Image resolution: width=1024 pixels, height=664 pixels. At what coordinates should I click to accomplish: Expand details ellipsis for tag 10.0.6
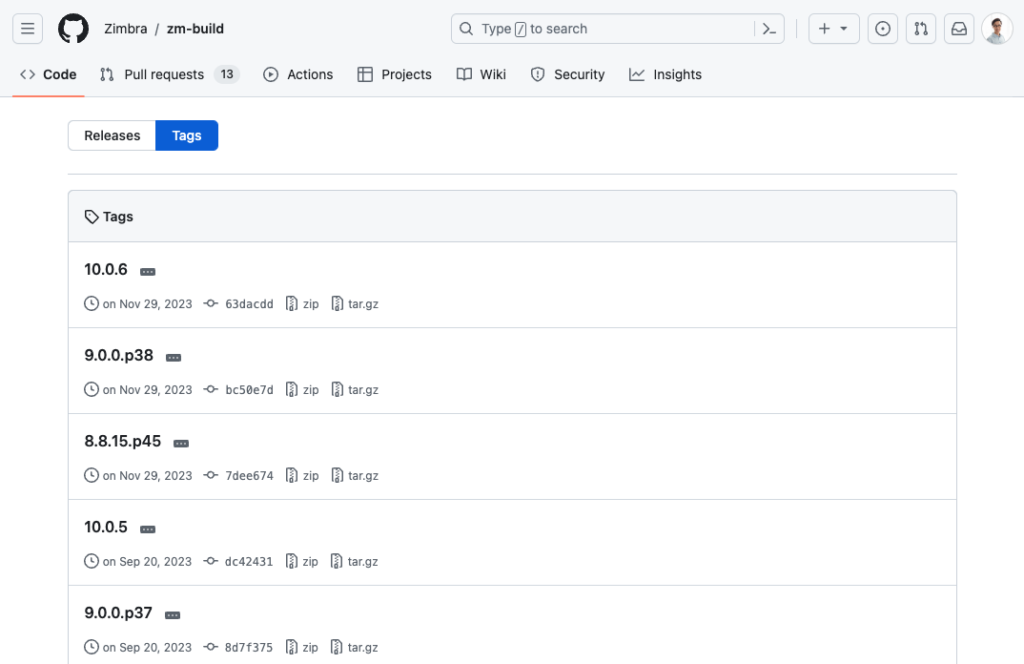coord(148,272)
